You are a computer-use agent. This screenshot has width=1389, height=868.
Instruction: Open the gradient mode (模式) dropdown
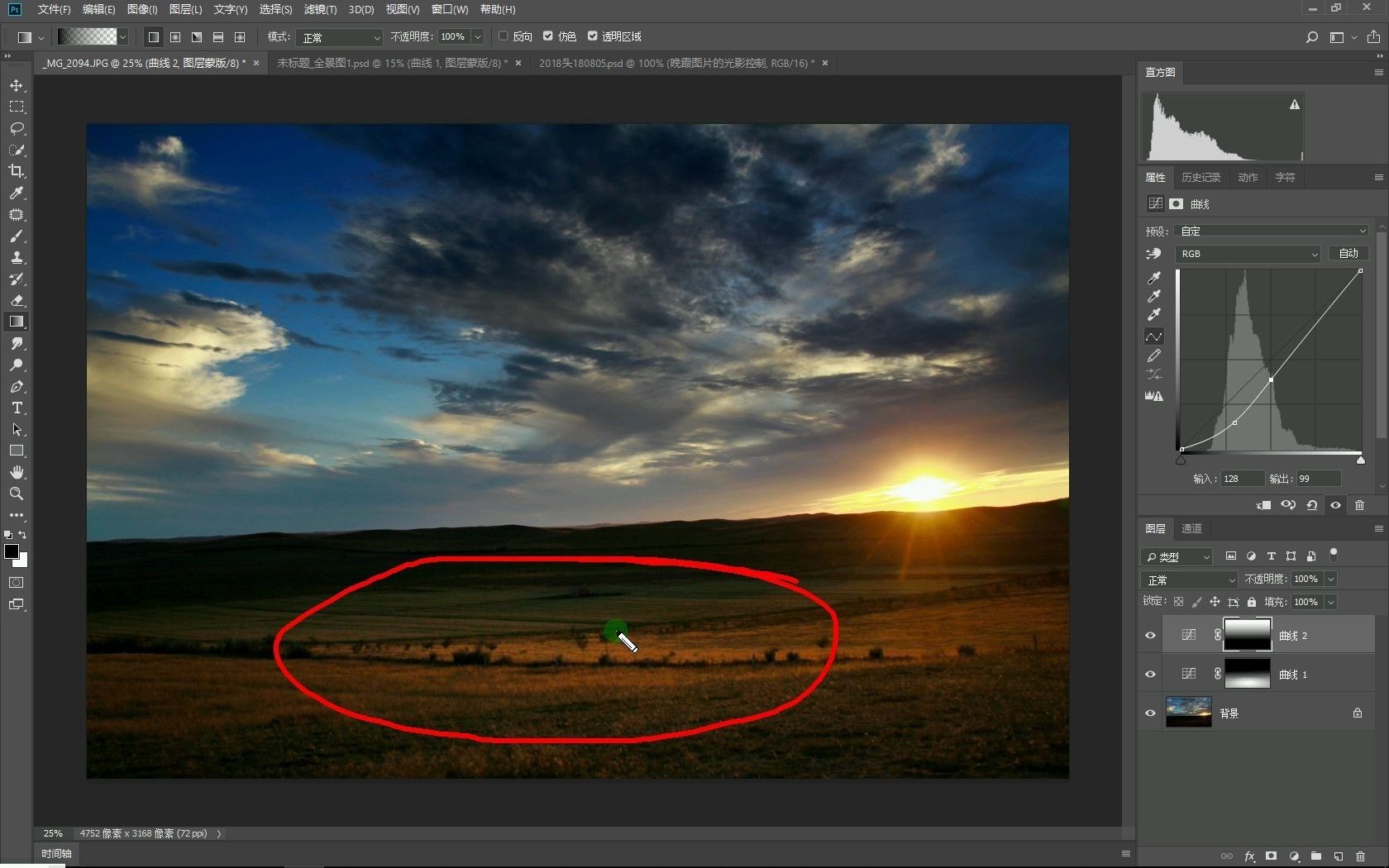coord(340,37)
